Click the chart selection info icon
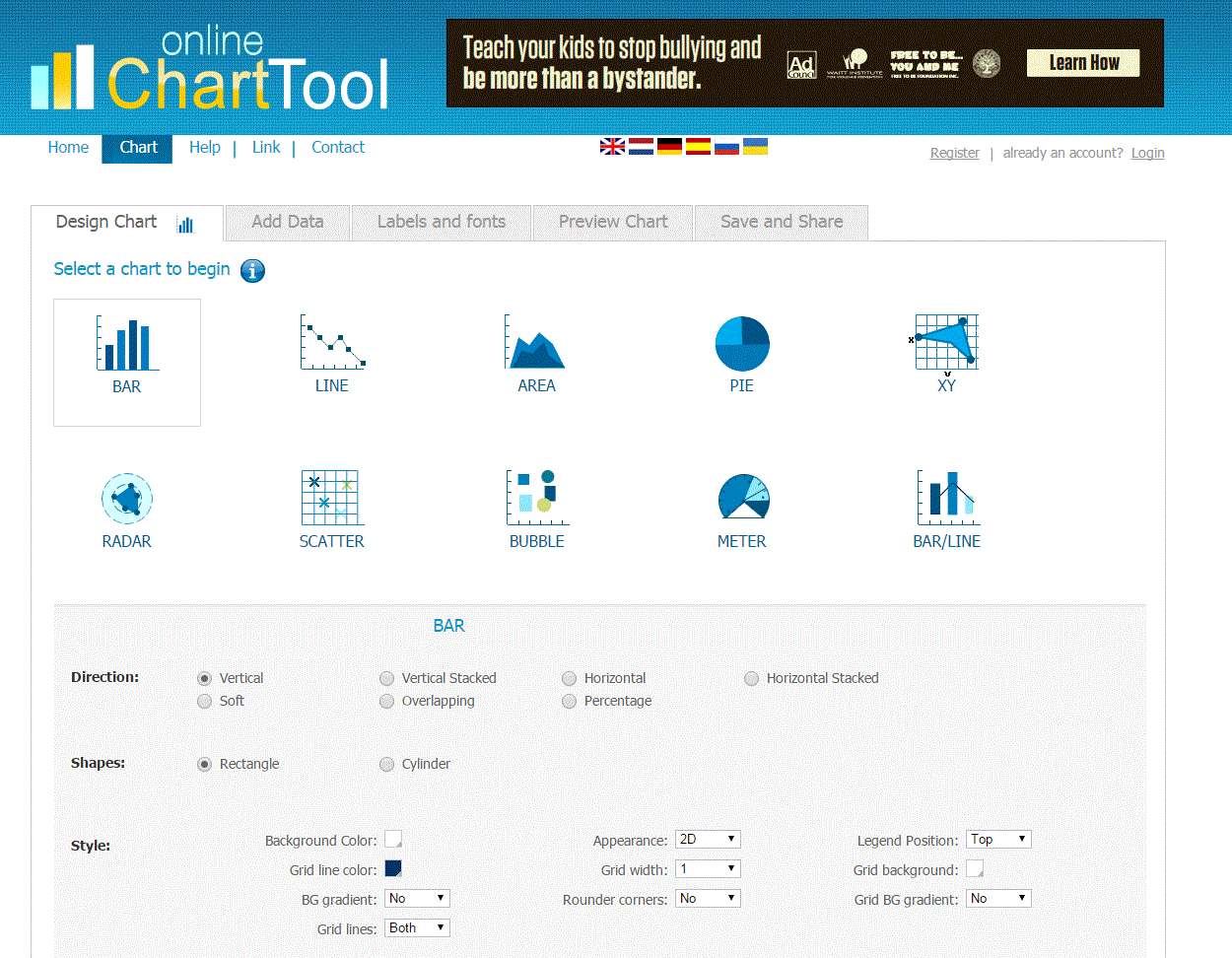 pos(251,270)
